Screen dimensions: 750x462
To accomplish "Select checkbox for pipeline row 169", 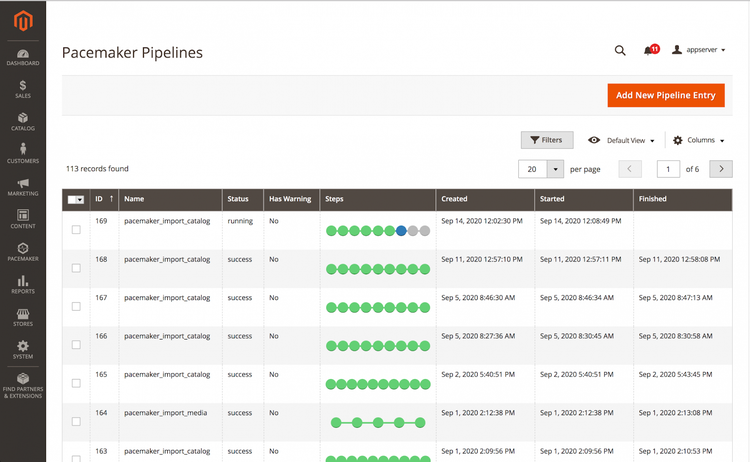I will [x=76, y=230].
